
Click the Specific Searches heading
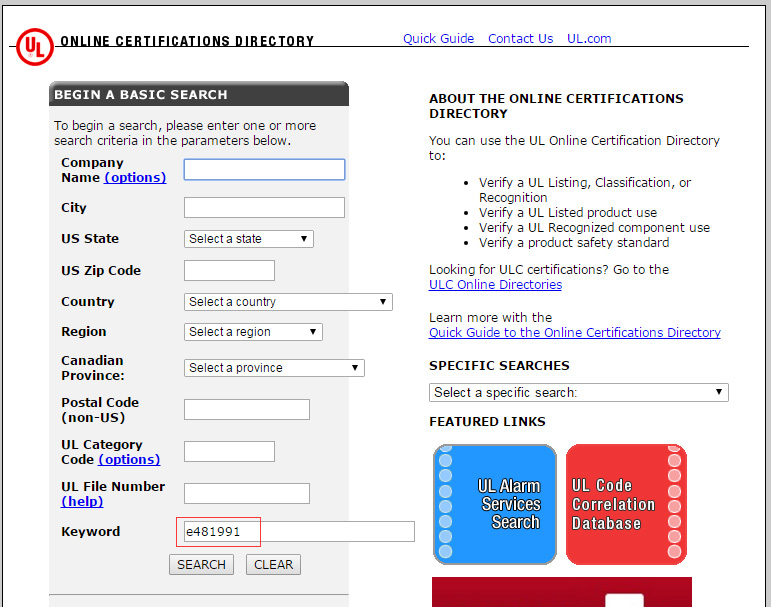(499, 365)
